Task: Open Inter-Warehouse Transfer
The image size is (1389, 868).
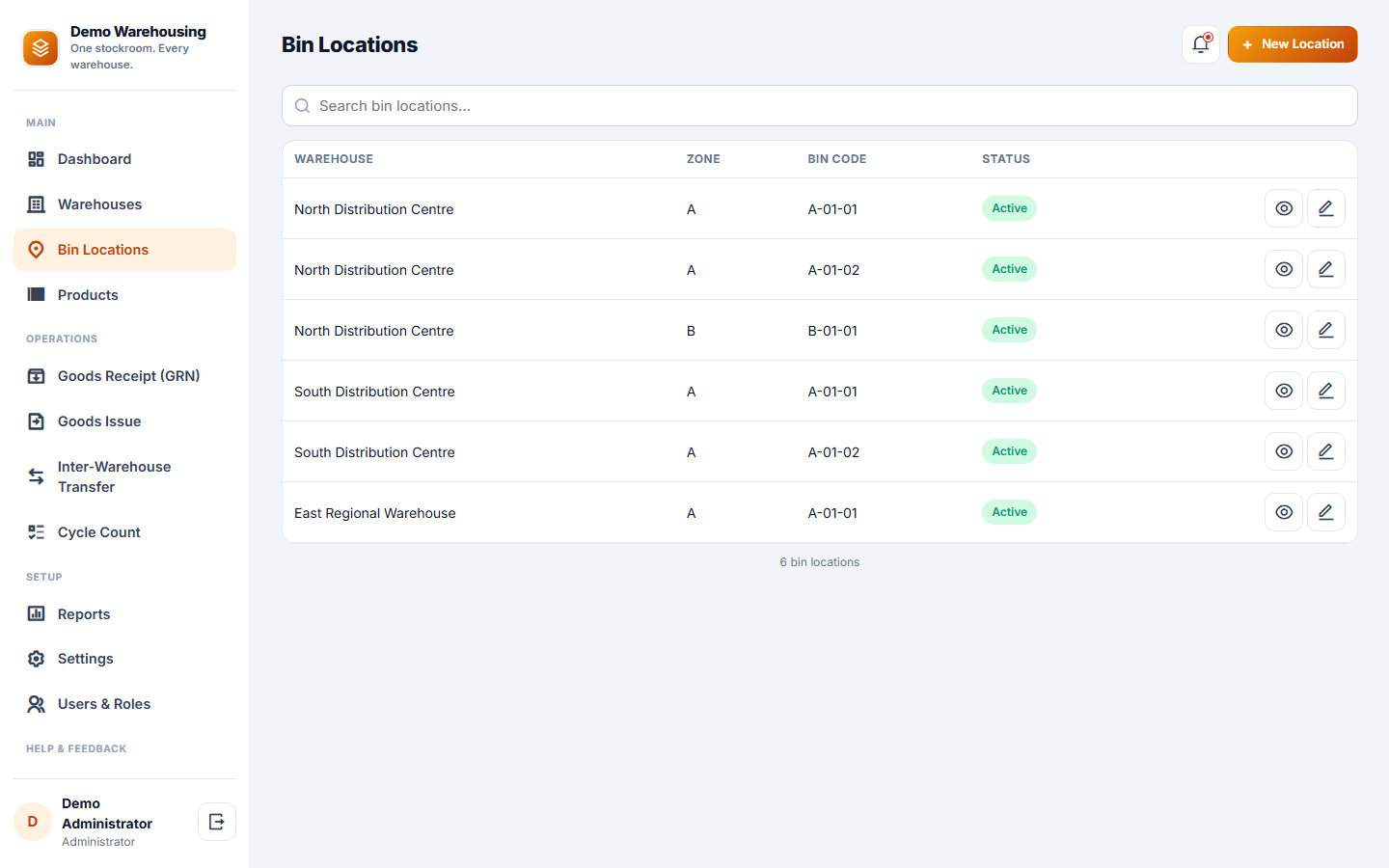Action: click(x=124, y=476)
